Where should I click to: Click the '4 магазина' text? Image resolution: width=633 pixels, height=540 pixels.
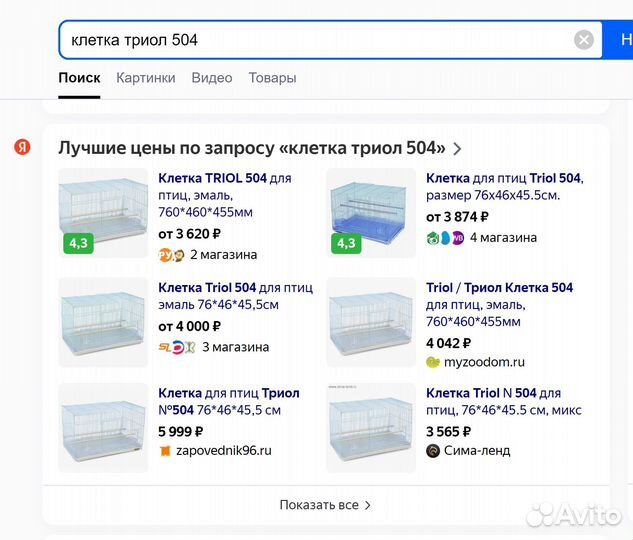503,238
